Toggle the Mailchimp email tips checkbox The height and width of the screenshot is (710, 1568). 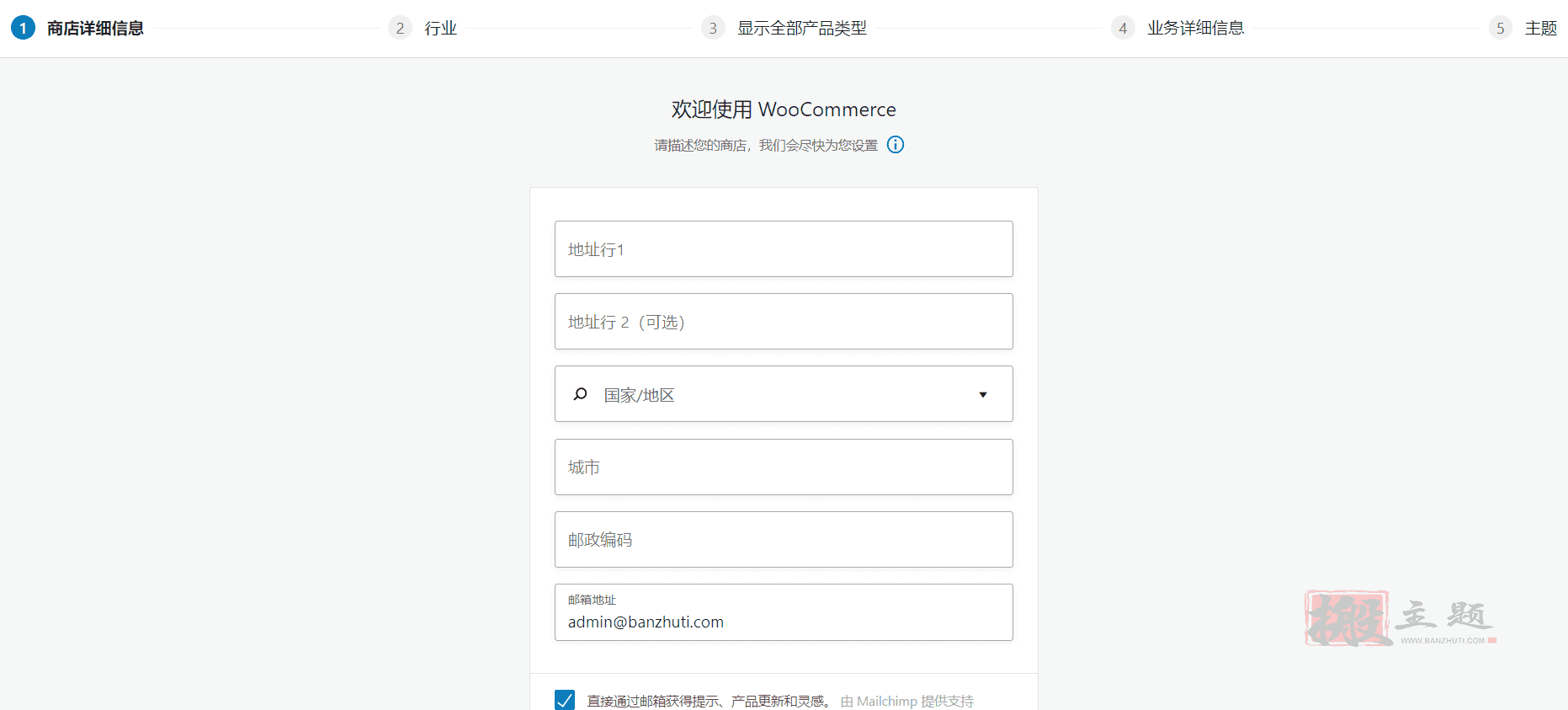click(x=565, y=700)
